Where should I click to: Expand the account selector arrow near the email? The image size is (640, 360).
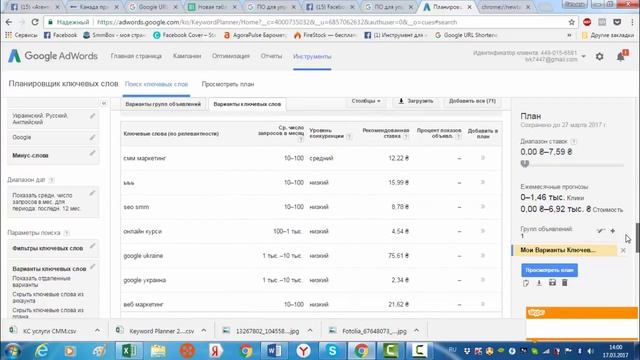[x=584, y=57]
